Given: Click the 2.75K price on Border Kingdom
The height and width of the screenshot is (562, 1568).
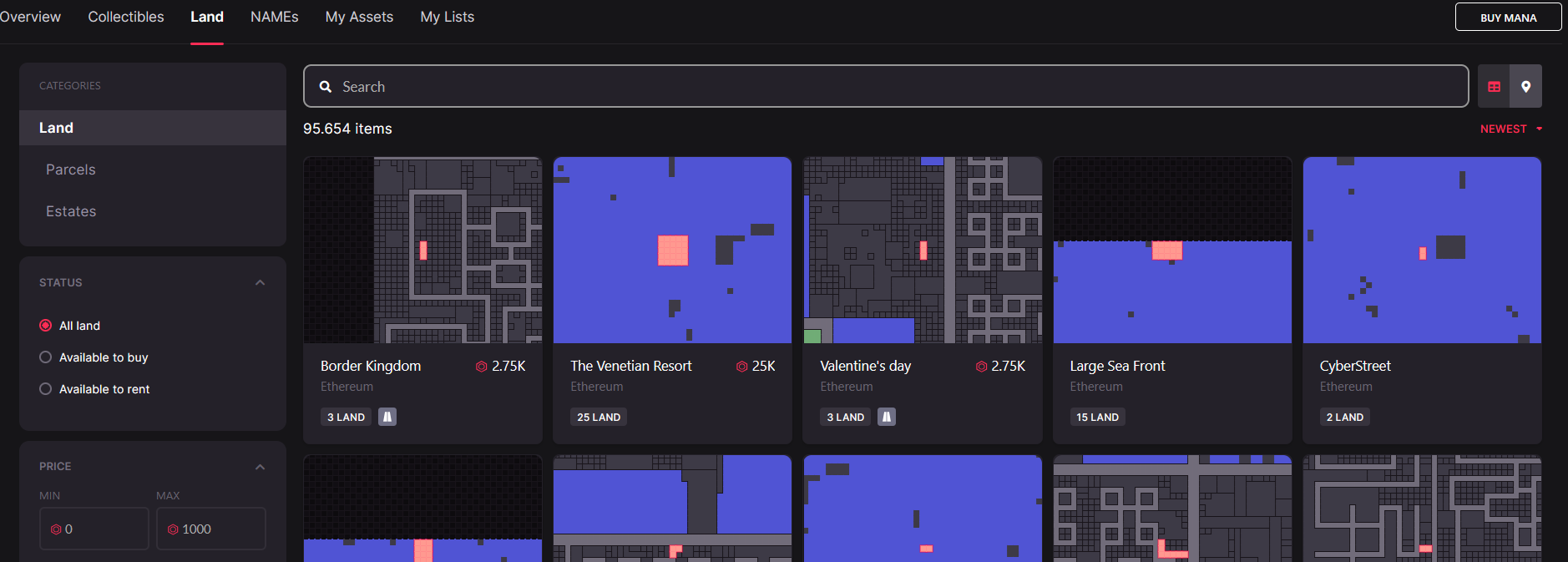Looking at the screenshot, I should tap(508, 366).
